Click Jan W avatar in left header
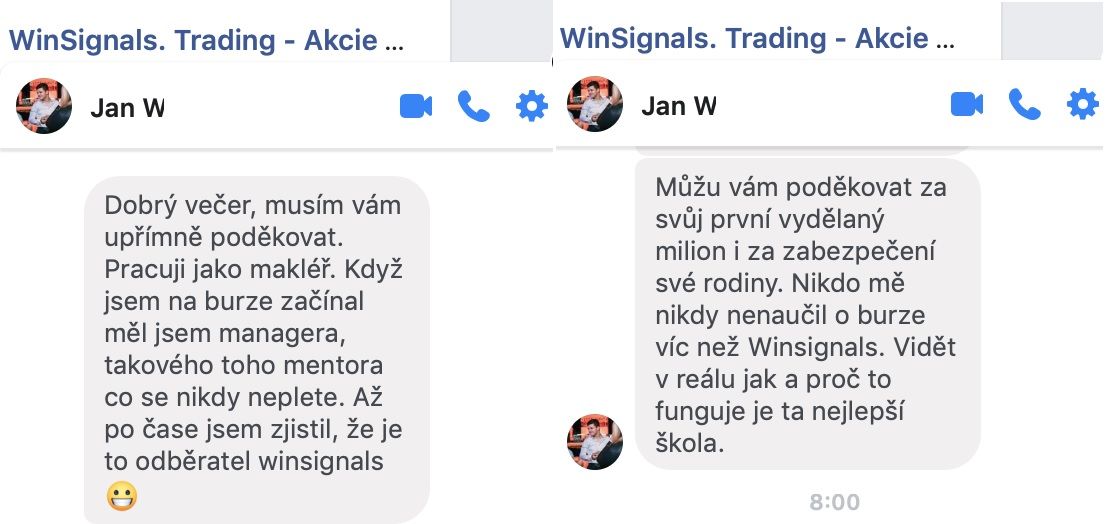The width and height of the screenshot is (1107, 524). pyautogui.click(x=44, y=106)
